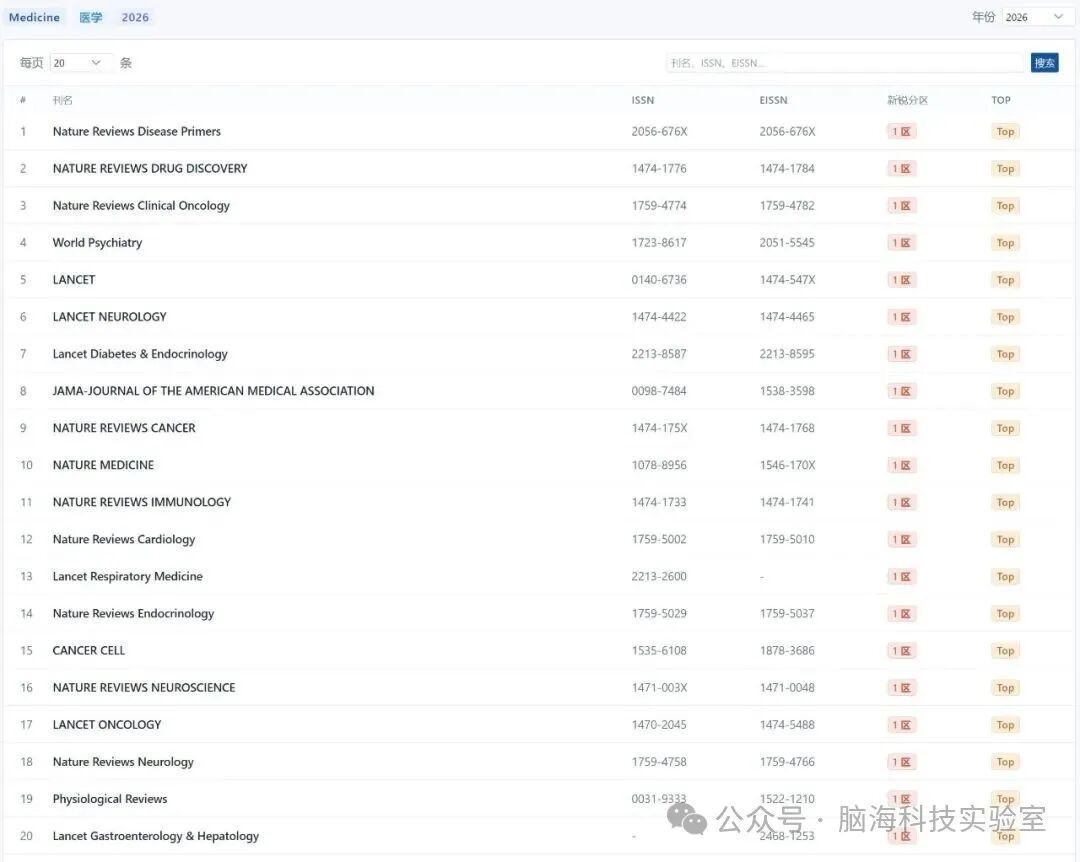Viewport: 1080px width, 862px height.
Task: Click the journal name ISSN search field
Action: point(846,63)
